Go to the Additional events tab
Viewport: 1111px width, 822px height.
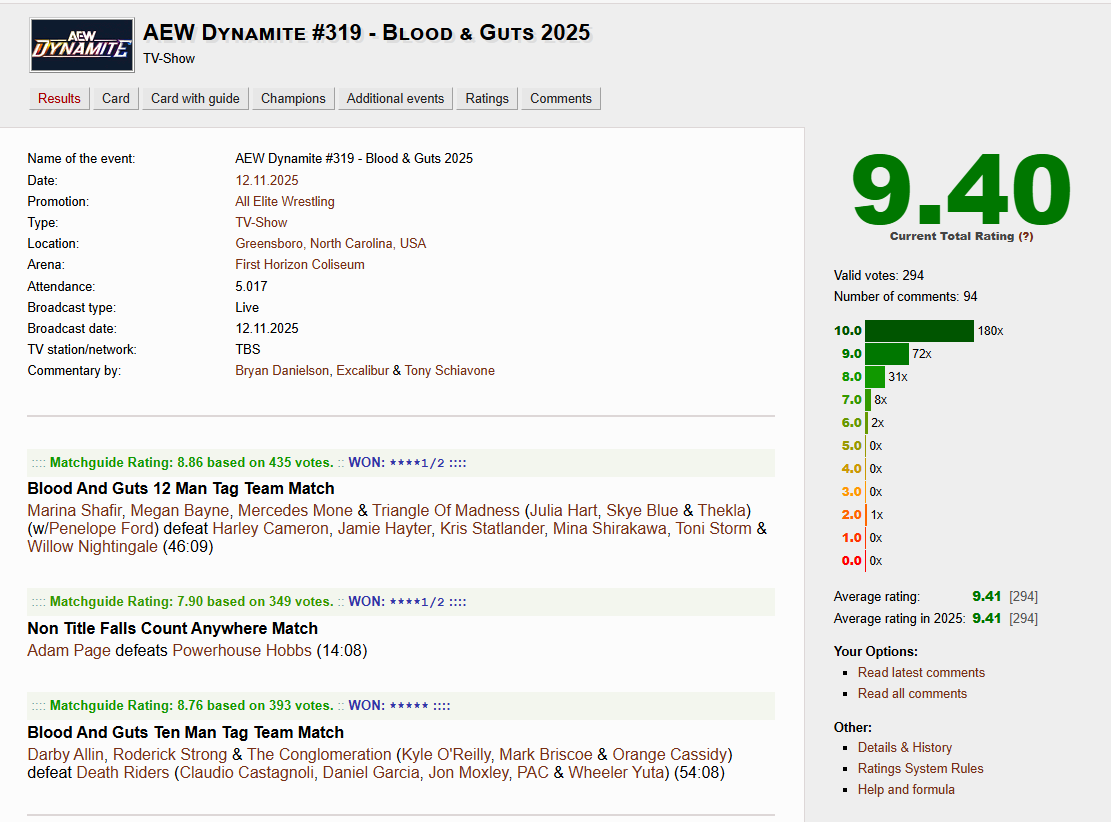click(395, 98)
